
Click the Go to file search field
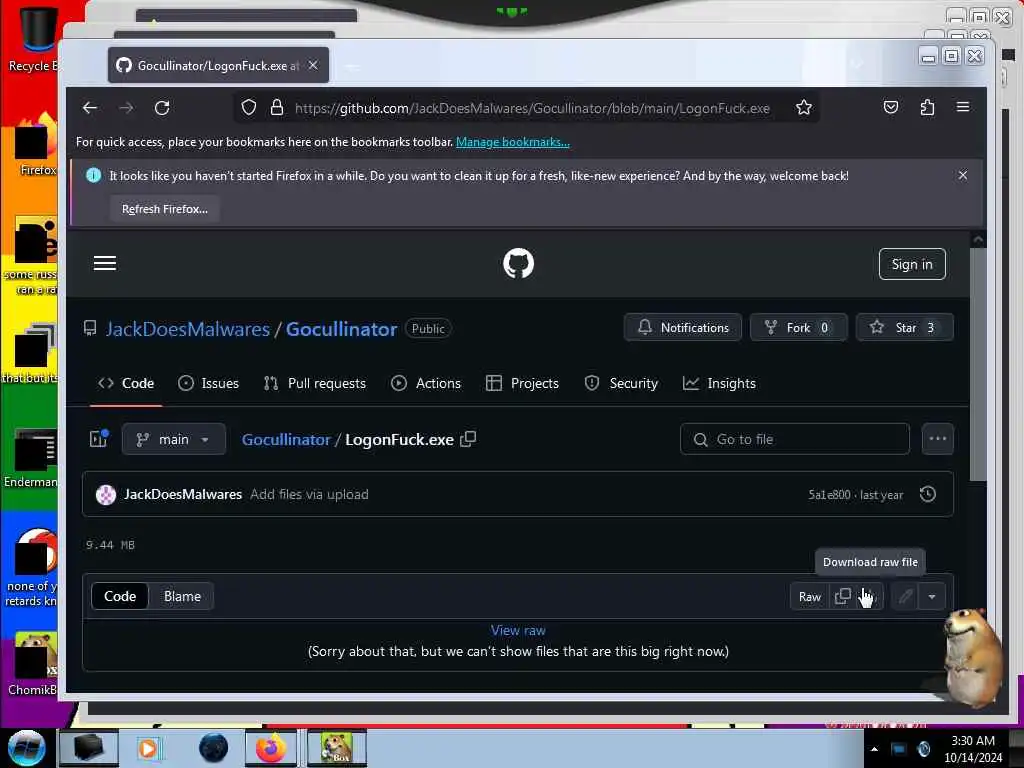click(795, 439)
